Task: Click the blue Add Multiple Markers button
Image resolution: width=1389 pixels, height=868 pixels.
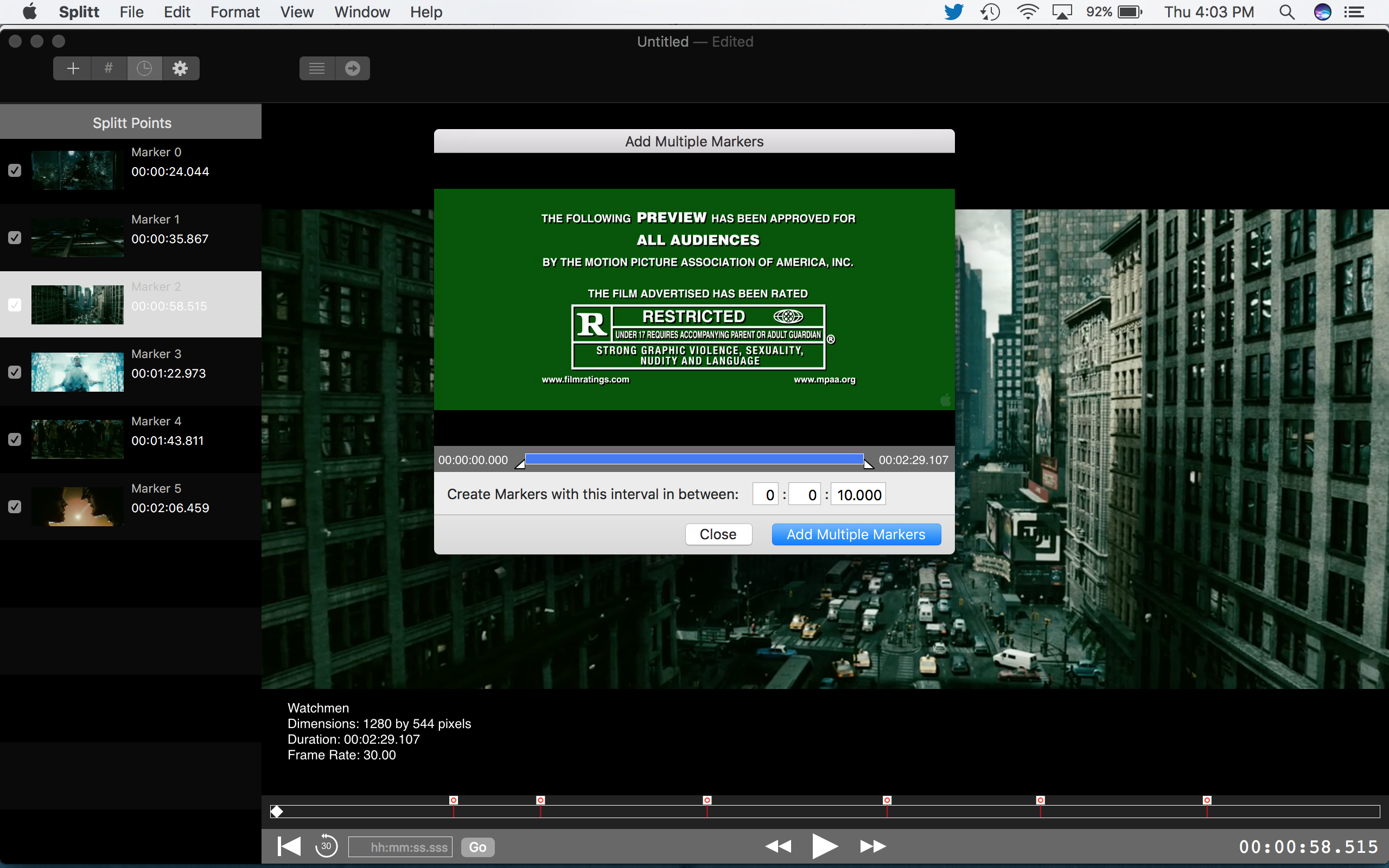Action: click(856, 534)
